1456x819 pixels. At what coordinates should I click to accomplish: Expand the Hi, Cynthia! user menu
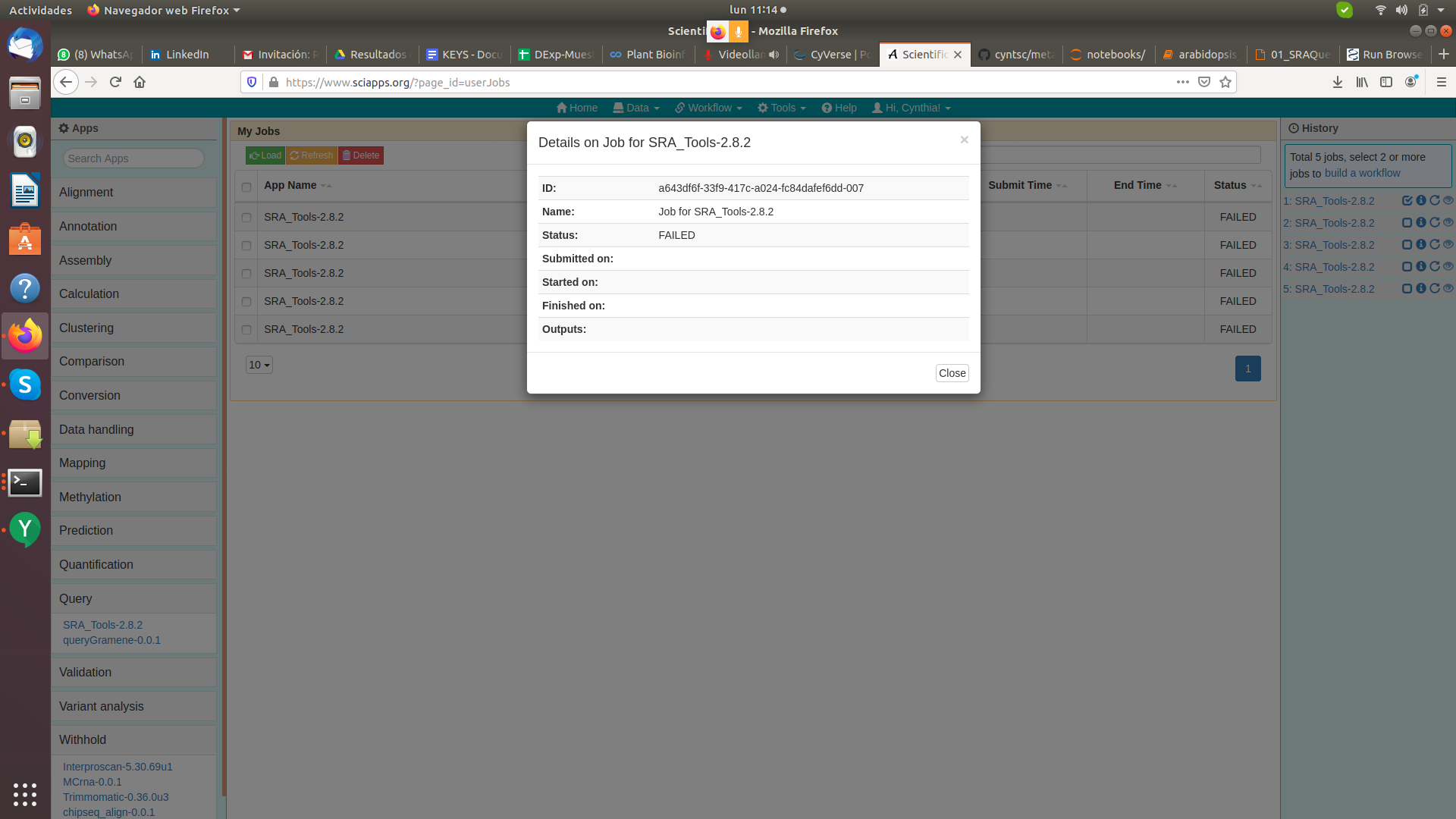[x=911, y=108]
